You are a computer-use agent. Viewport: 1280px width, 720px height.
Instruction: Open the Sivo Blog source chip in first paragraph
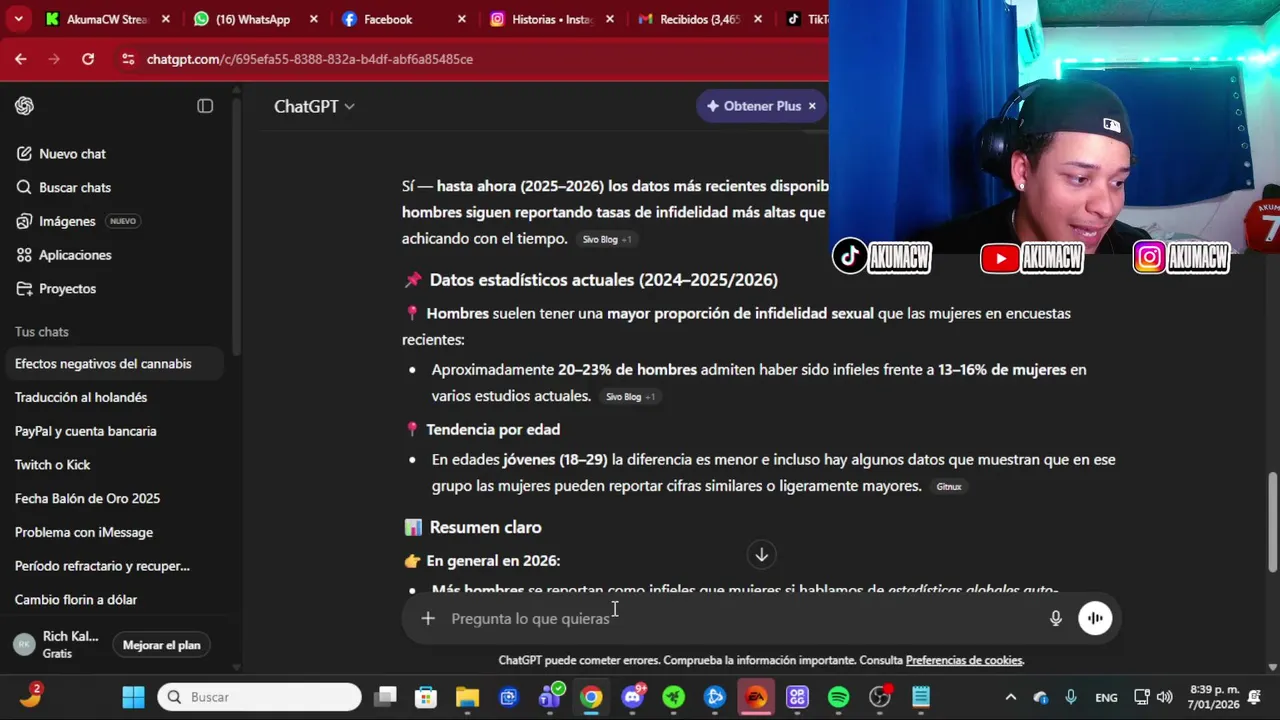[x=607, y=239]
